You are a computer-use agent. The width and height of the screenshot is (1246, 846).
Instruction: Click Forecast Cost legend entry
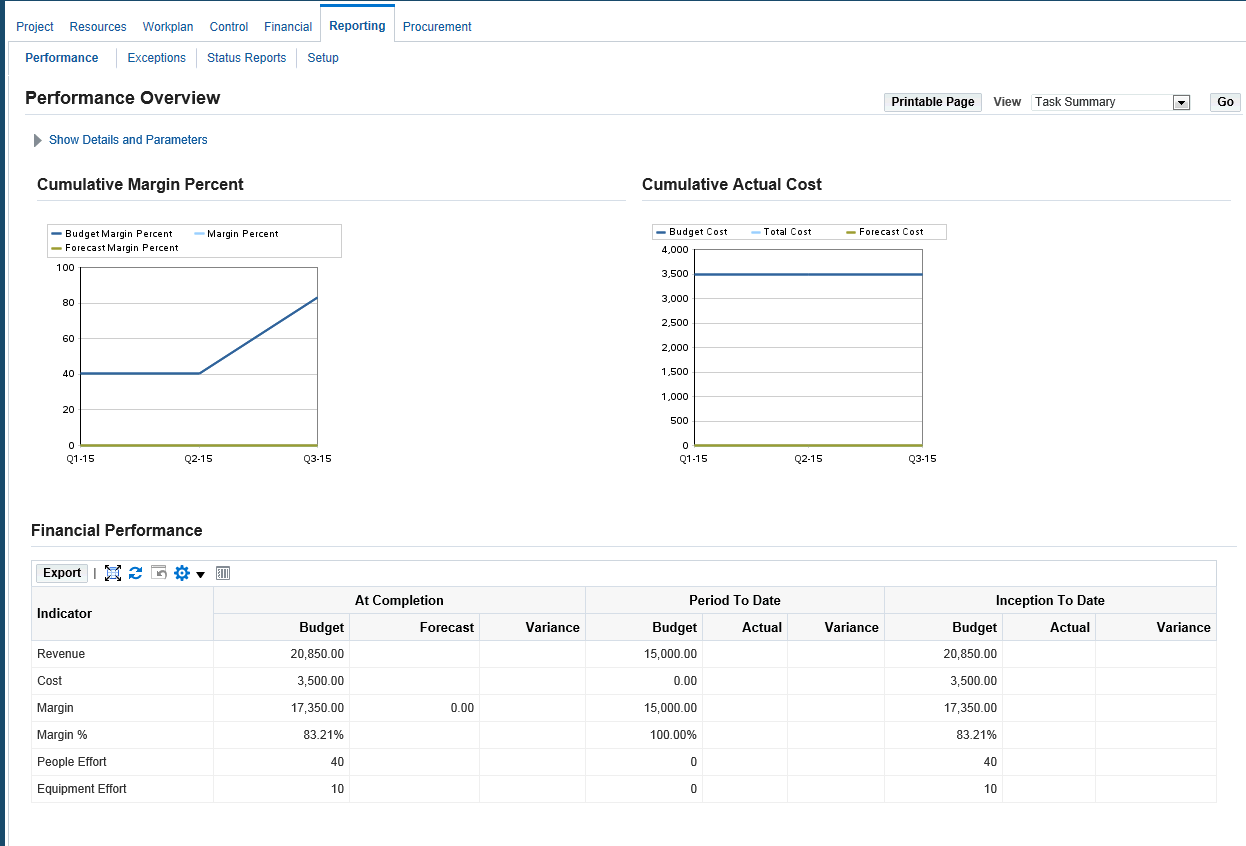point(885,232)
